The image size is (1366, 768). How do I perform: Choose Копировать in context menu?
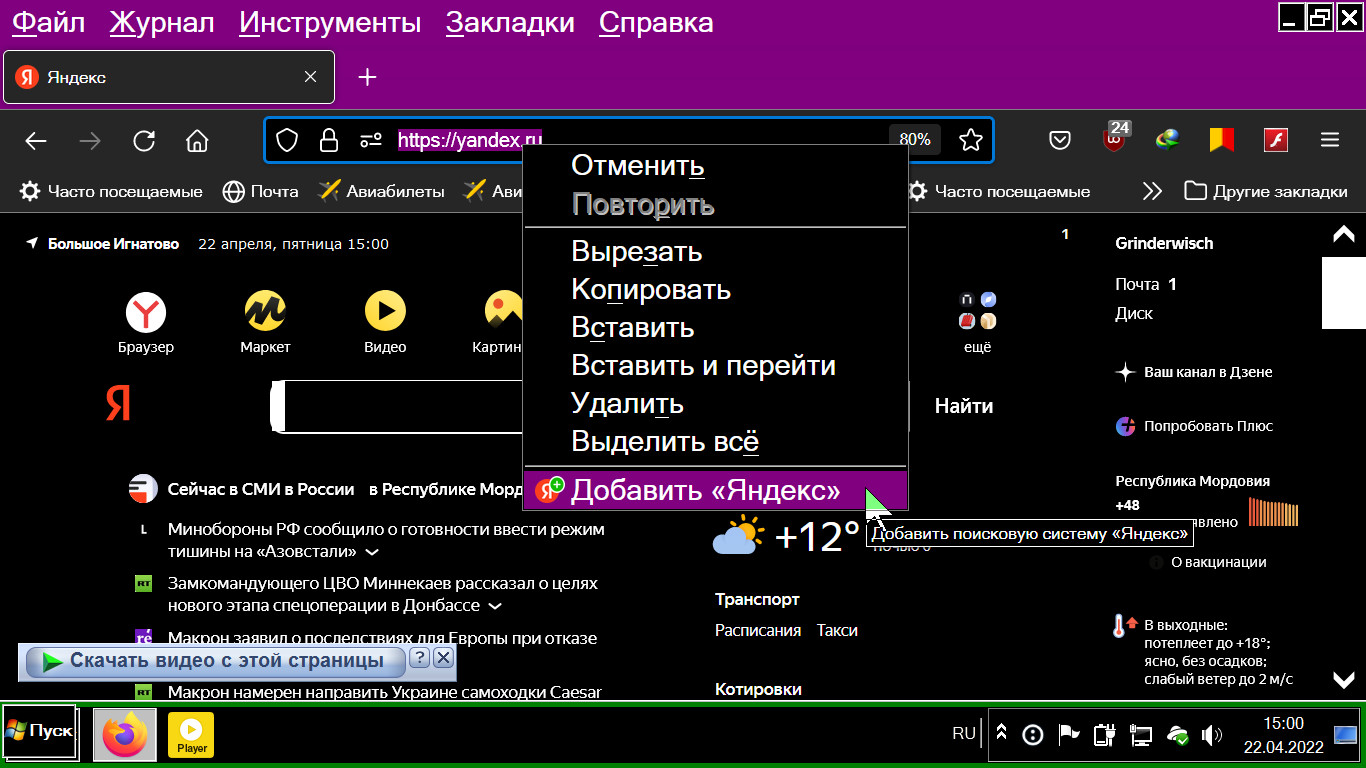pos(715,290)
